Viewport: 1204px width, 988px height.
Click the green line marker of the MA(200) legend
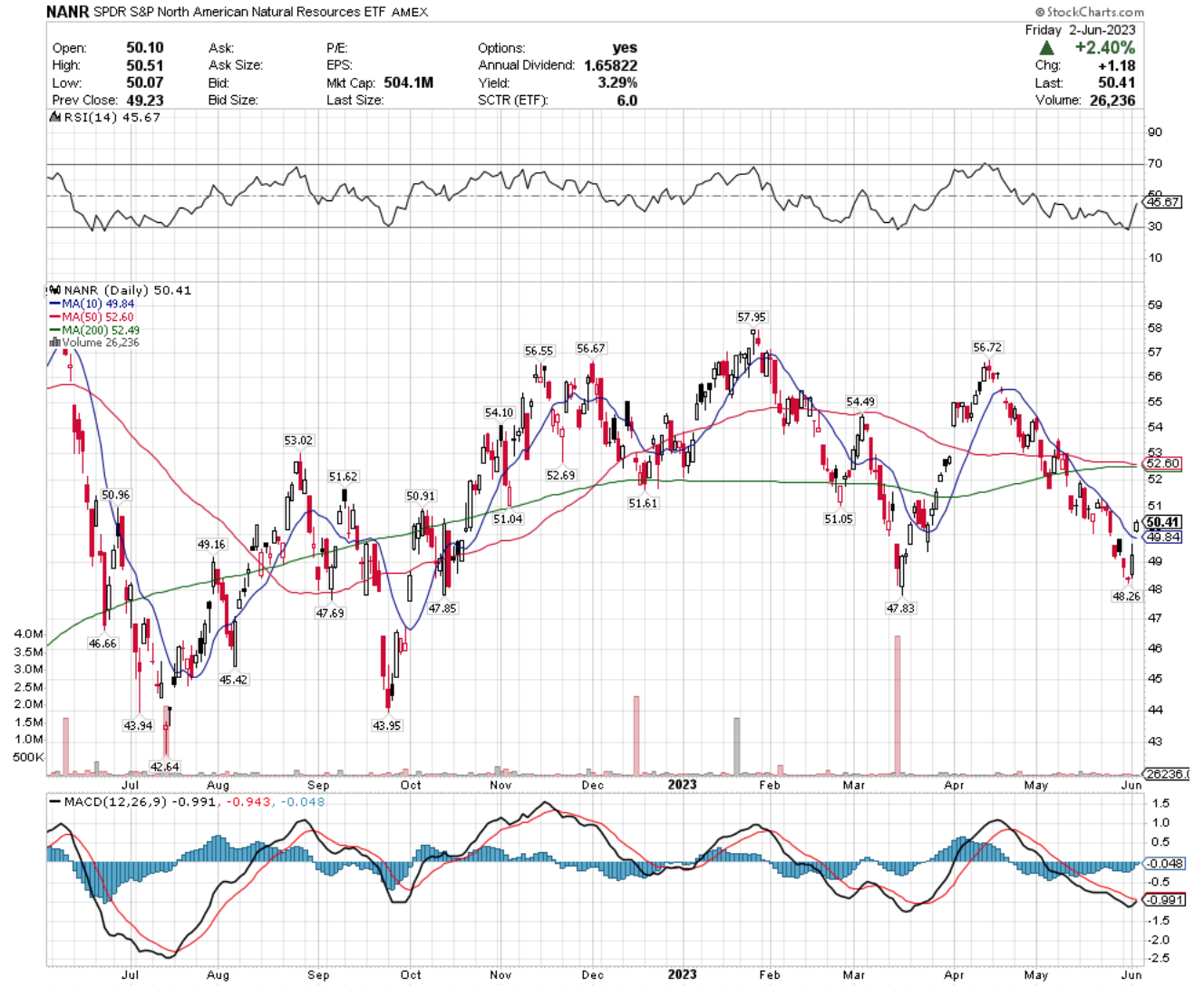click(x=54, y=330)
